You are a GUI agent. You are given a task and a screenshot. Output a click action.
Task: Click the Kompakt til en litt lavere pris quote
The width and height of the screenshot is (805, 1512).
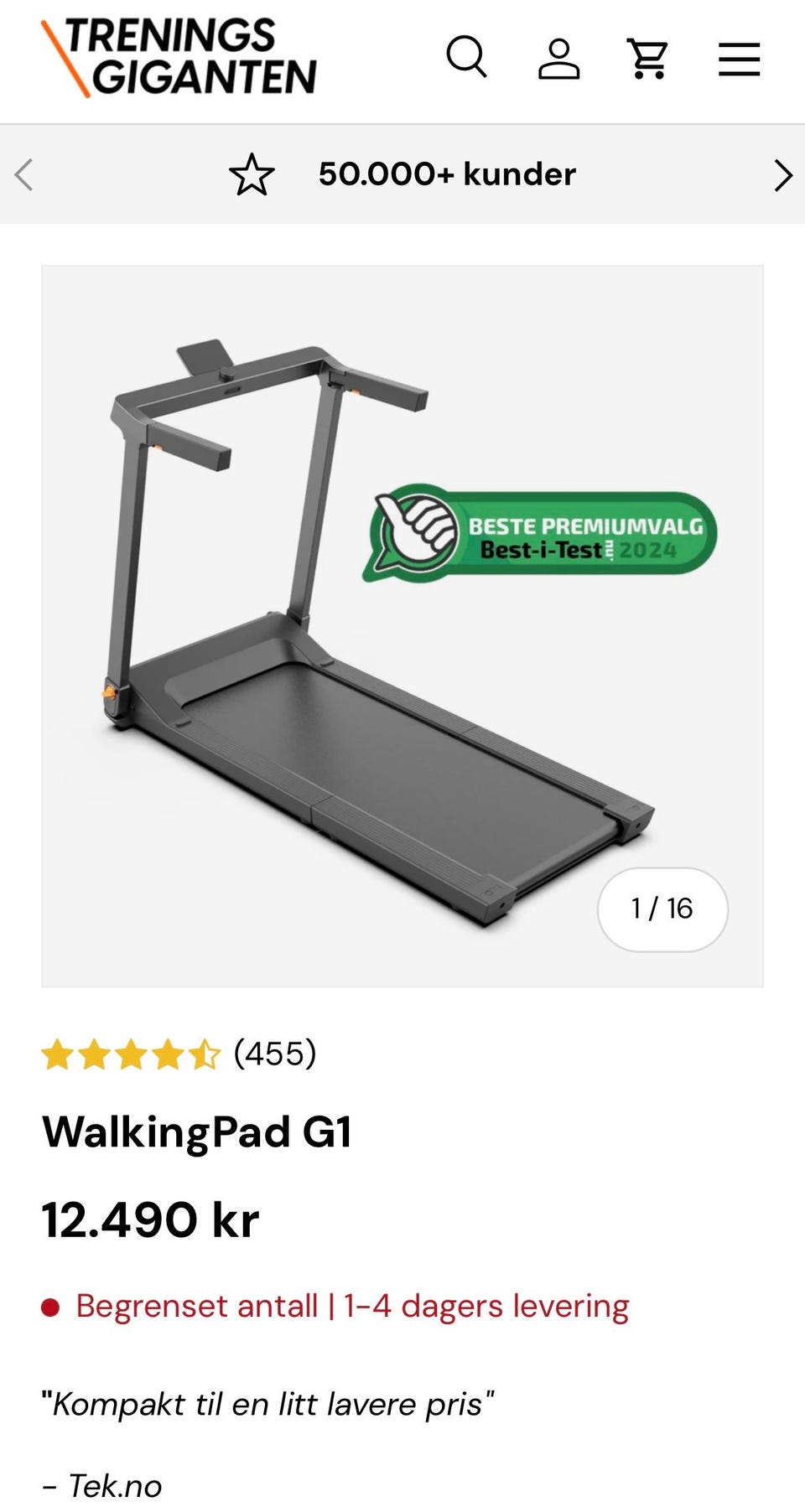(268, 1404)
